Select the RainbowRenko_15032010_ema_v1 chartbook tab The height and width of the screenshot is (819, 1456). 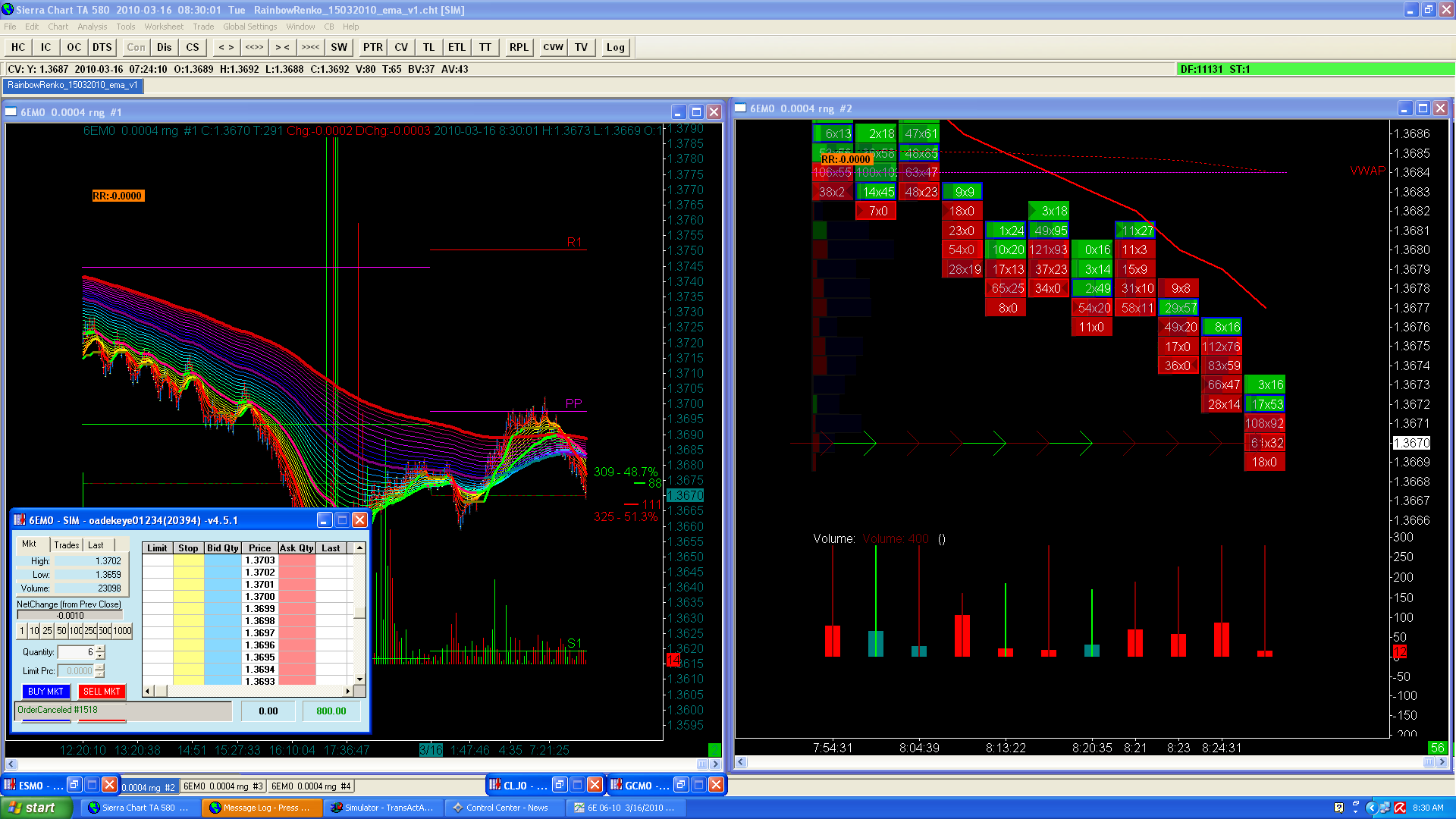(x=73, y=85)
